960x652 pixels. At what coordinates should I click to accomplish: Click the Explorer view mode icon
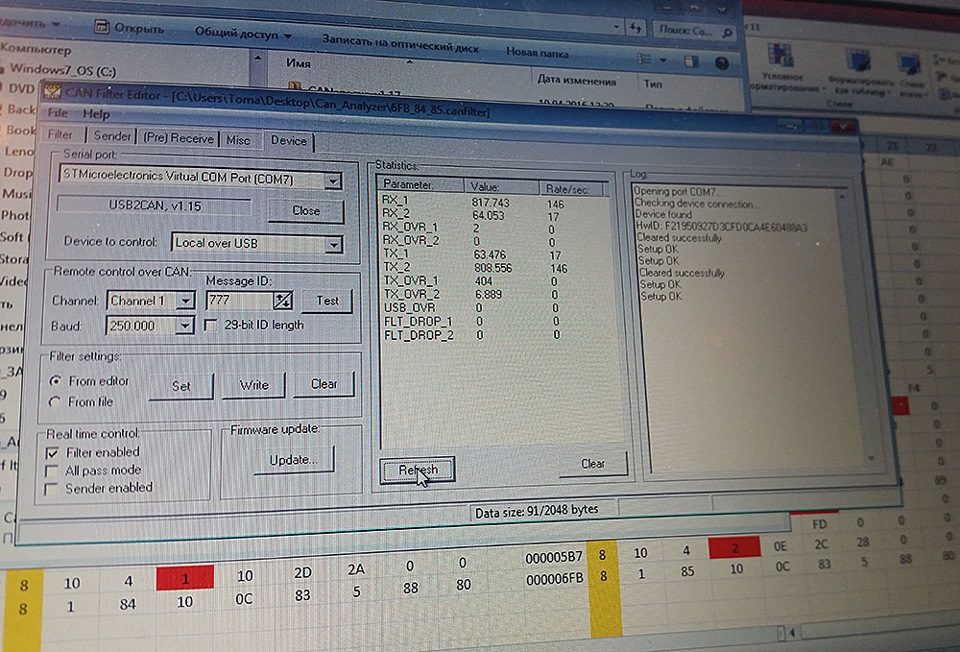coord(644,59)
